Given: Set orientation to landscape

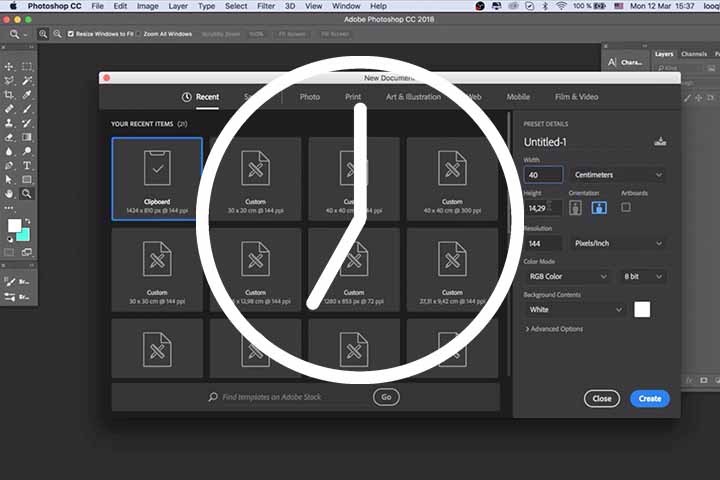Looking at the screenshot, I should tap(599, 208).
